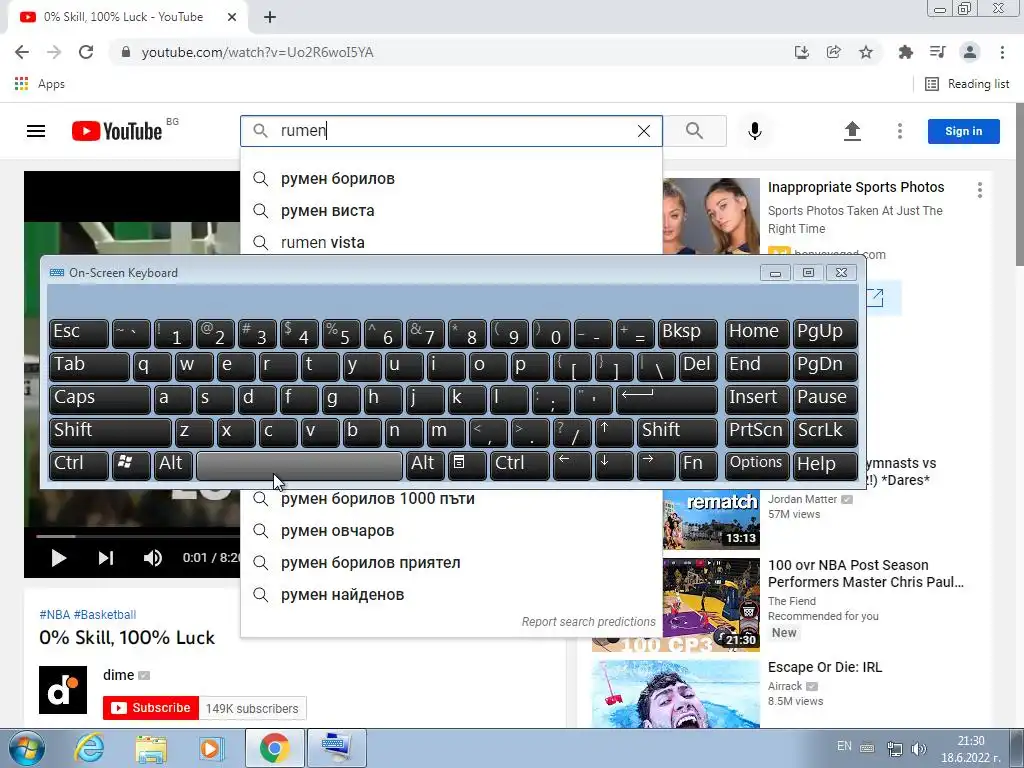Click Report search predictions link
This screenshot has width=1024, height=768.
[588, 622]
